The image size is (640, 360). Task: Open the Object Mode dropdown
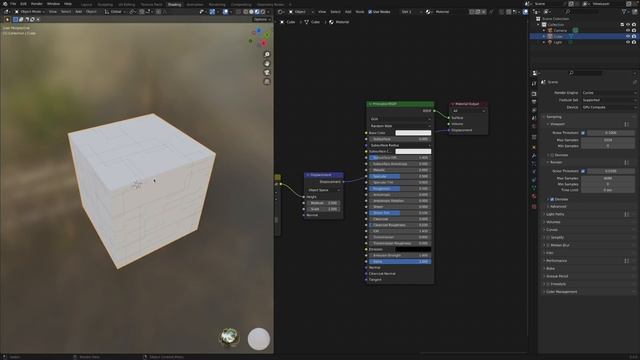coord(30,12)
